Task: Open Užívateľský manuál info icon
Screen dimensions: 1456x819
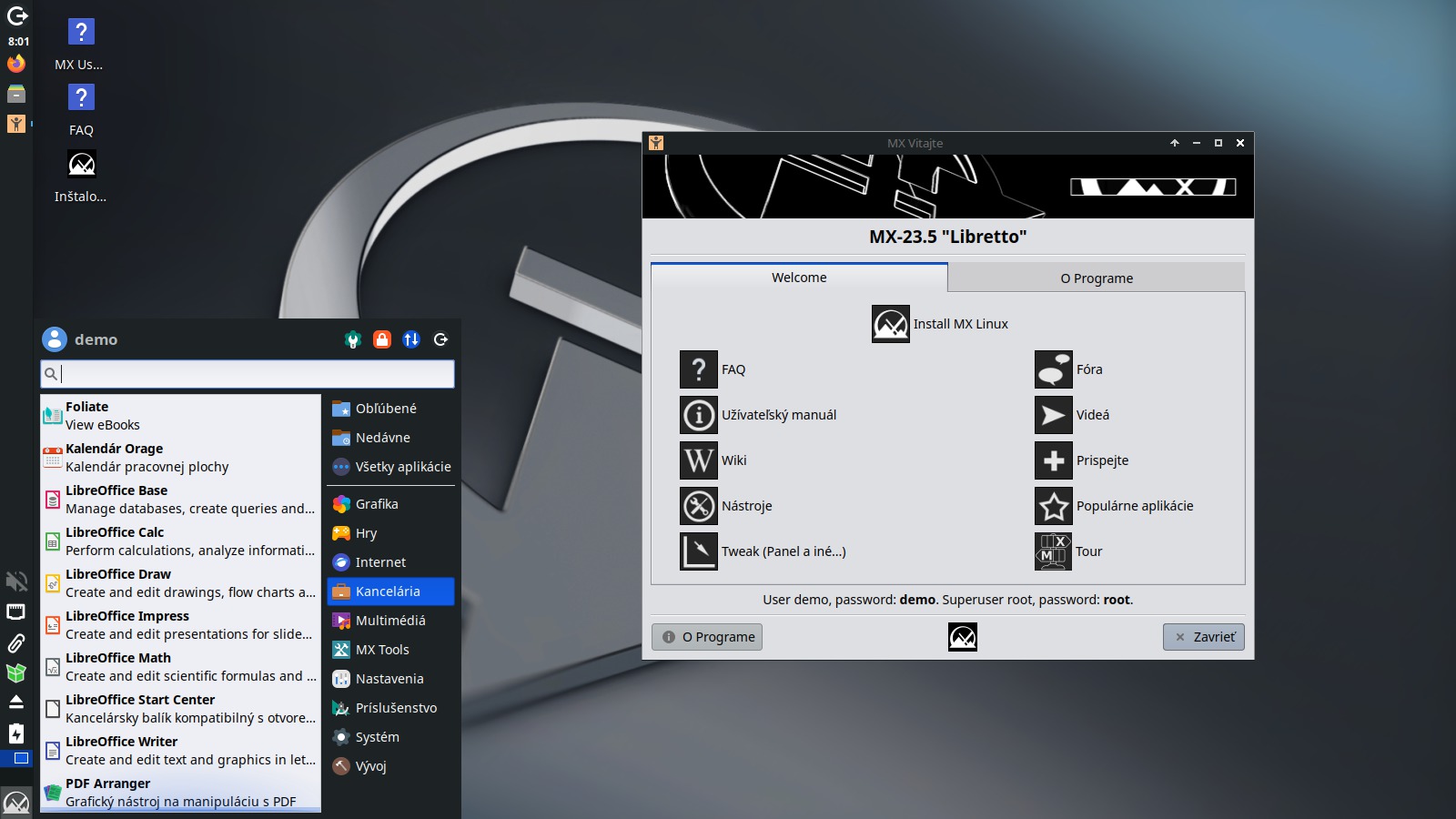Action: 699,415
